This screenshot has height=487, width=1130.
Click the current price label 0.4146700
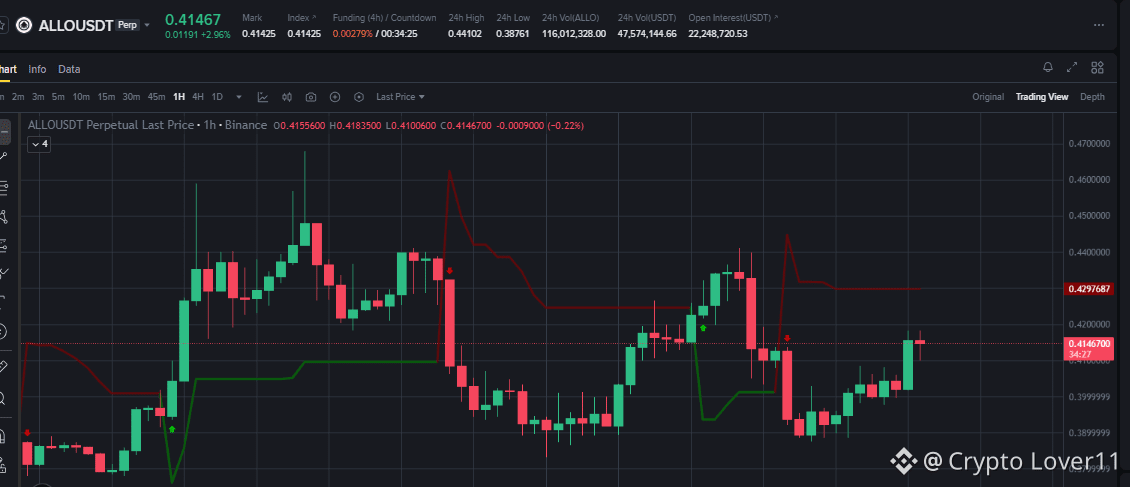pos(1089,344)
